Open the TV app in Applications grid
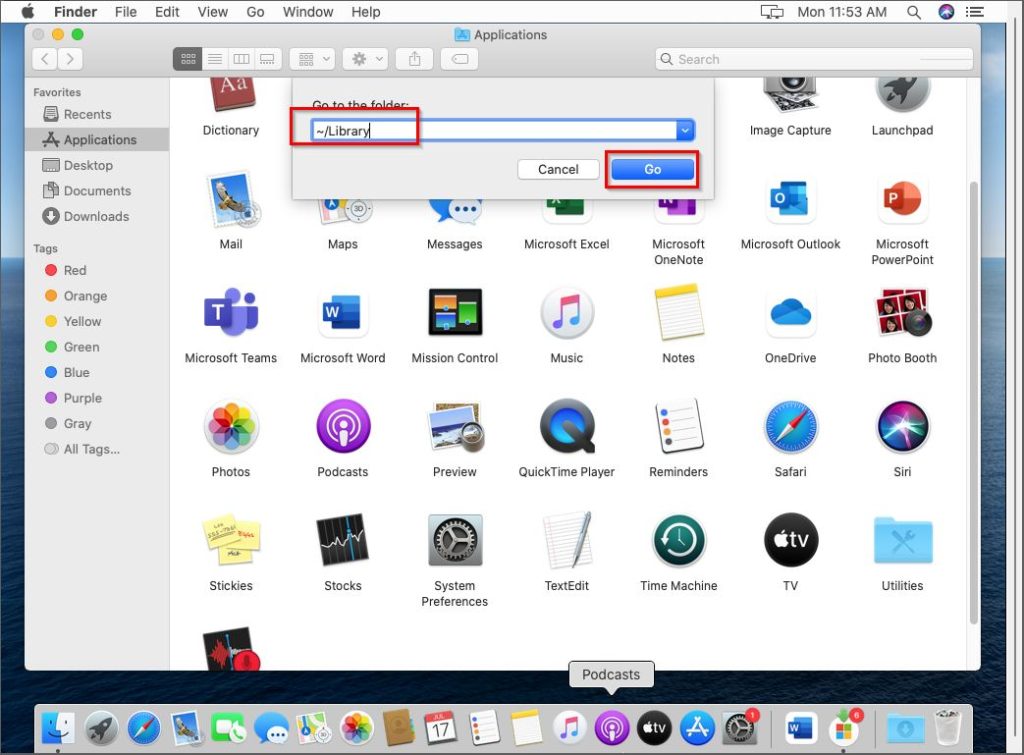 [790, 540]
